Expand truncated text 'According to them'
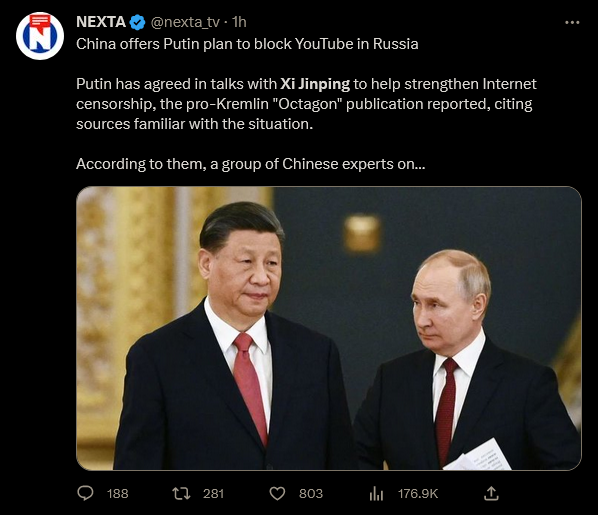The height and width of the screenshot is (515, 598). [251, 164]
